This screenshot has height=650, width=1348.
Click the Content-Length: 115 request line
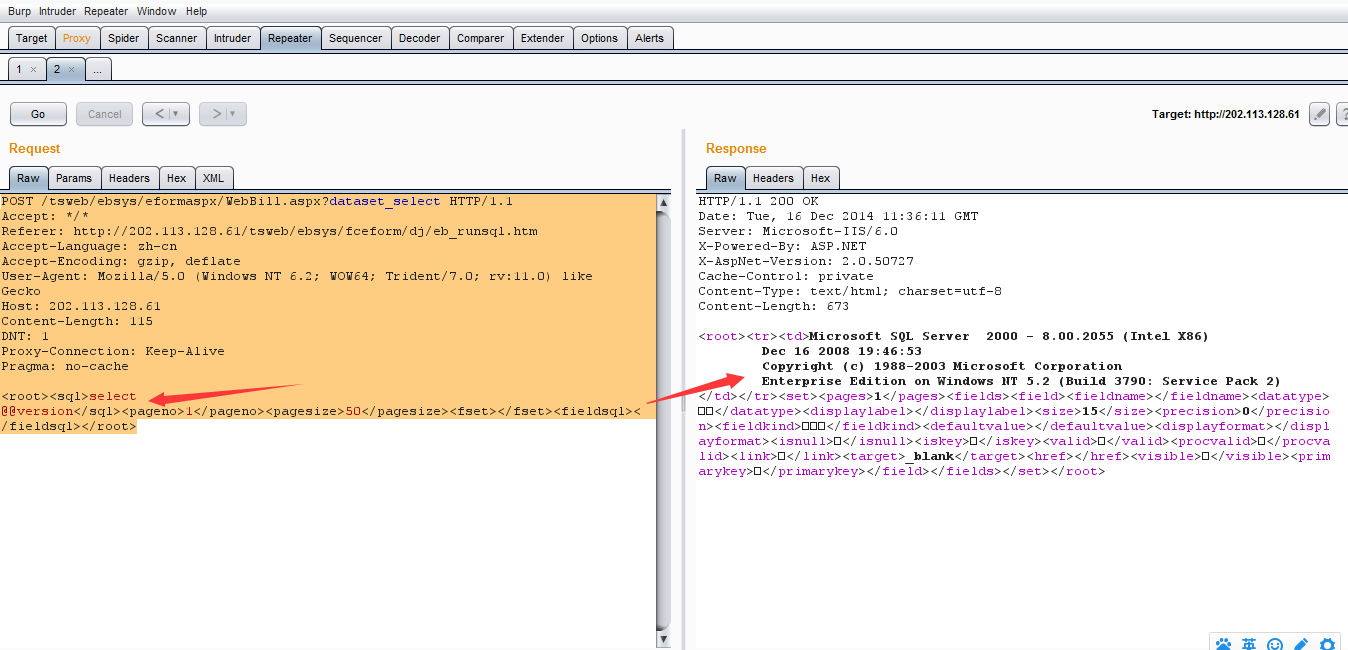[x=77, y=321]
